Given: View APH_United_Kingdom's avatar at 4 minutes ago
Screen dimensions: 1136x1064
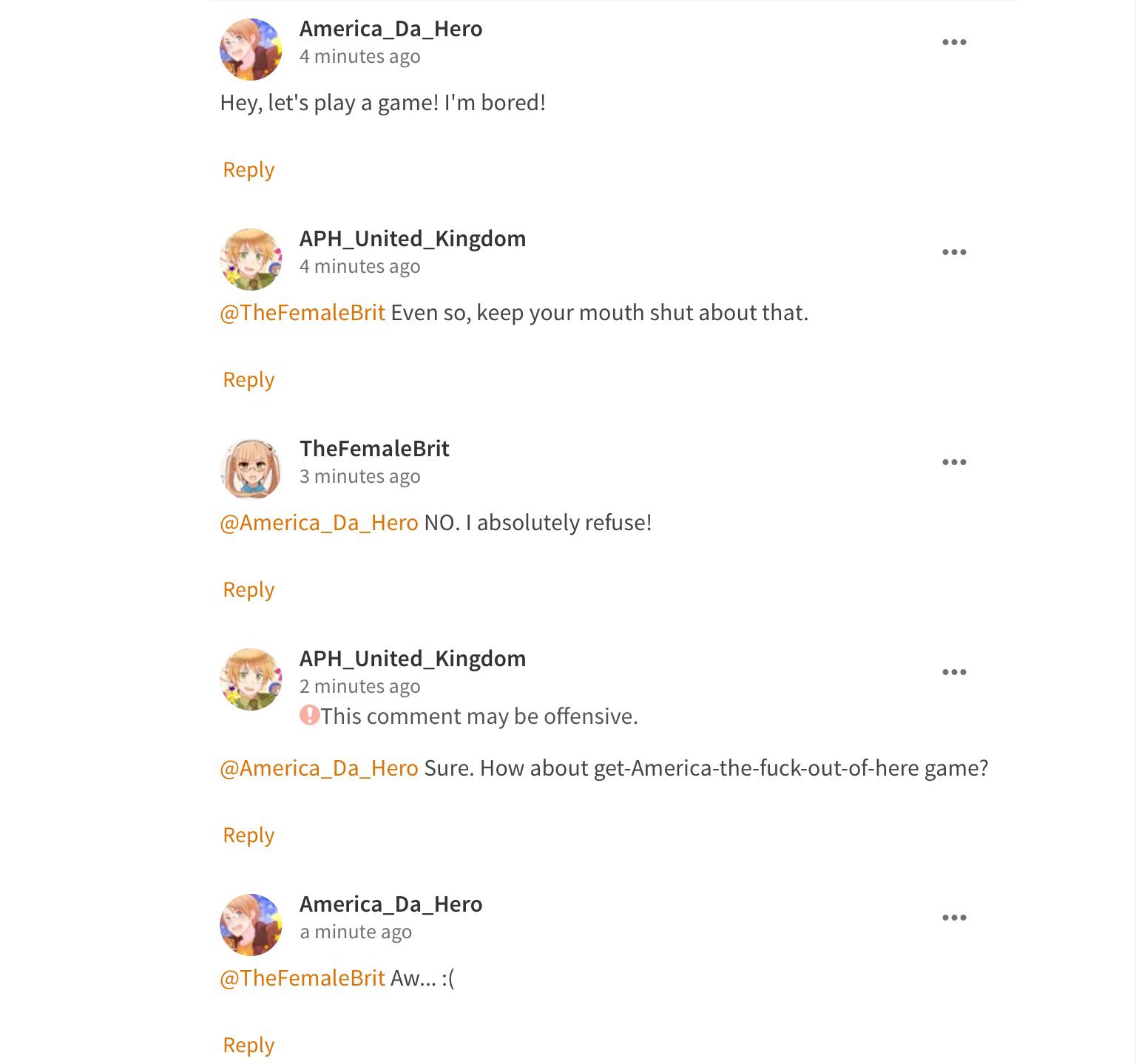Looking at the screenshot, I should point(251,260).
